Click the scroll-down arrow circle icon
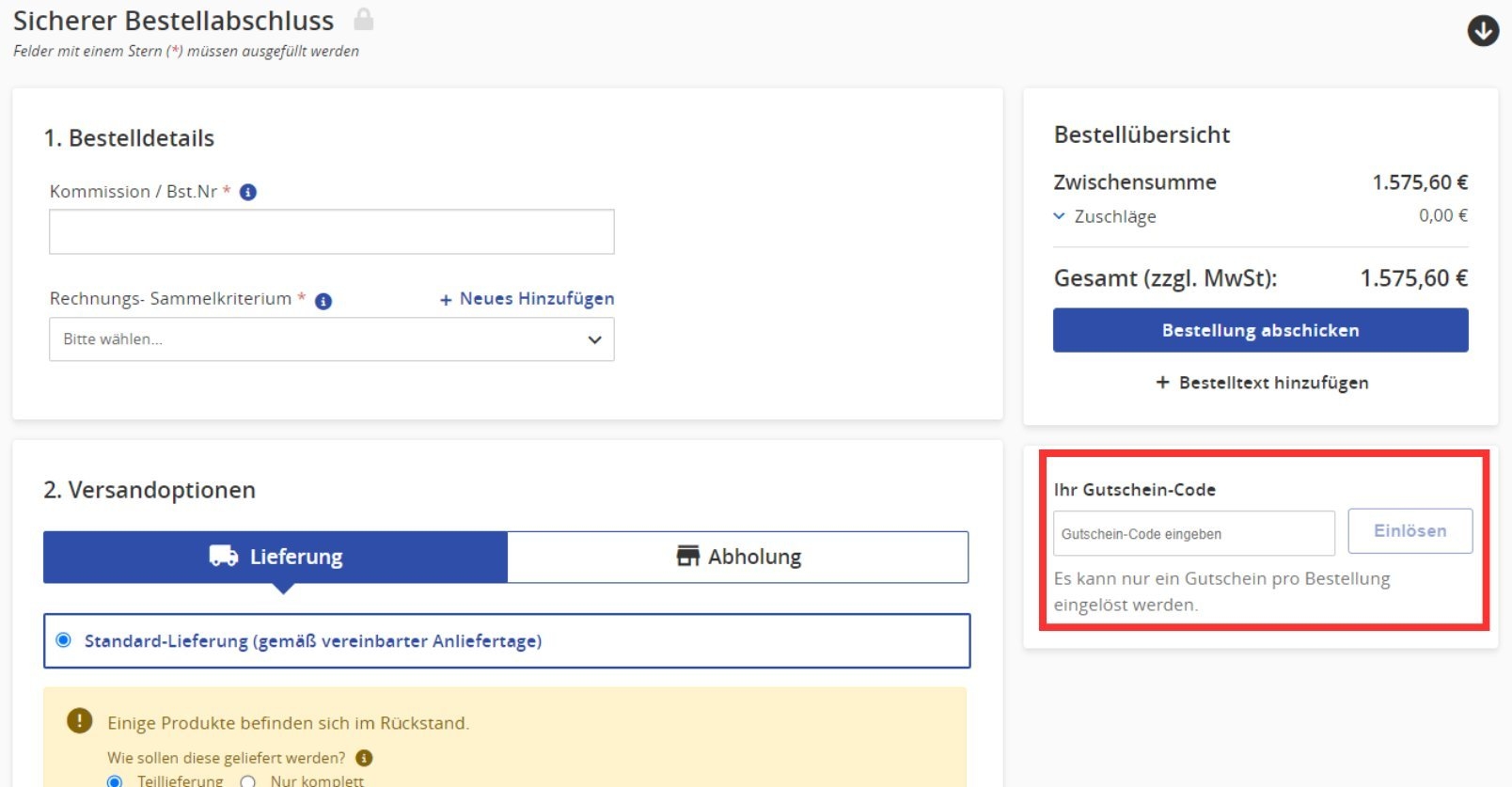 click(x=1483, y=31)
